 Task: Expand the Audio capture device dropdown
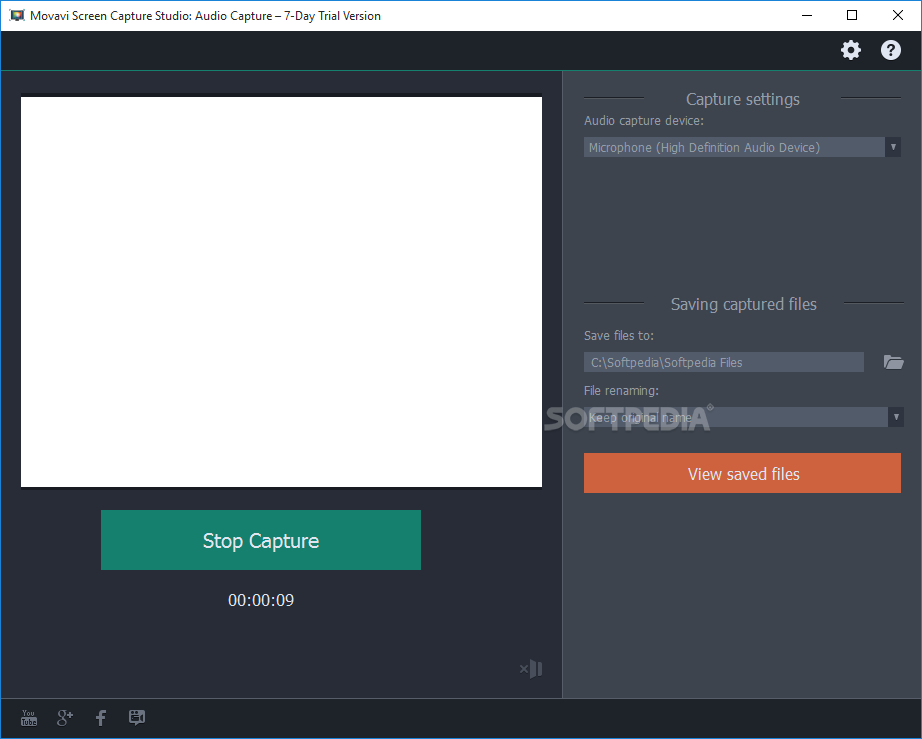point(893,147)
